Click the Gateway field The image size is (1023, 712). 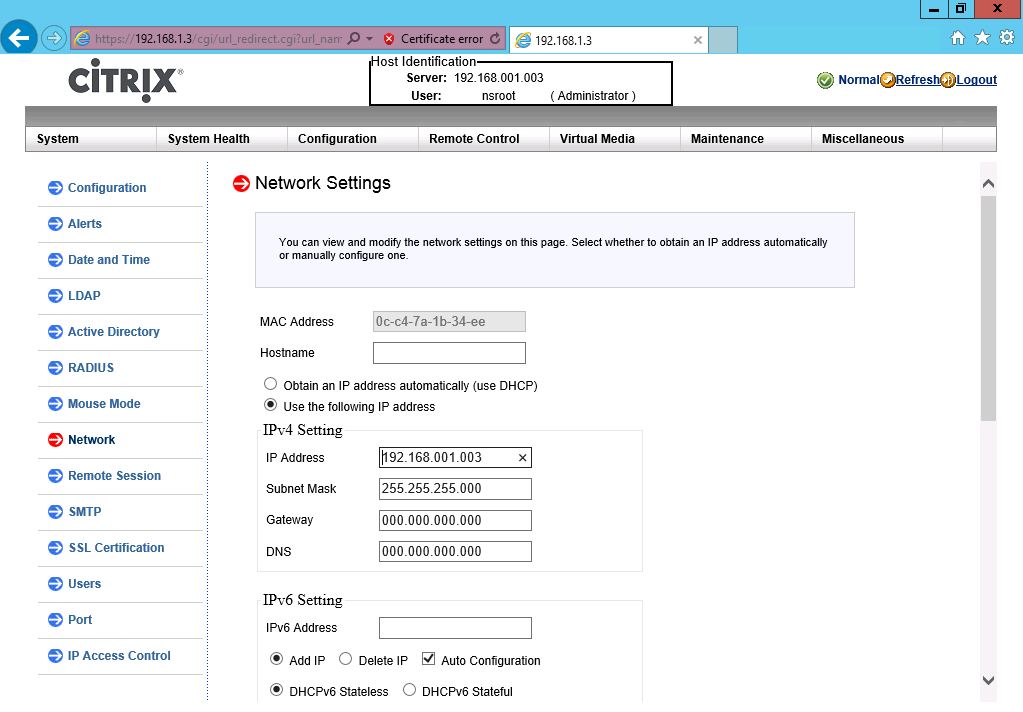(x=455, y=520)
